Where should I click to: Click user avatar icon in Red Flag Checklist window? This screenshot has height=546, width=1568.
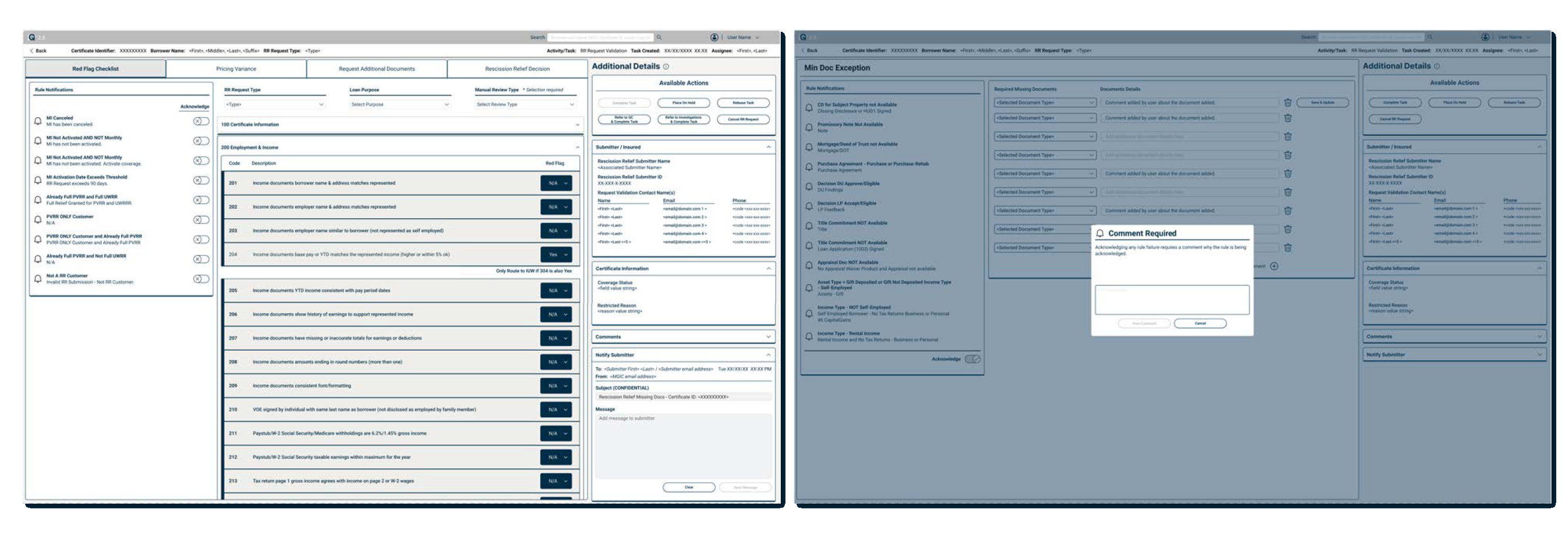tap(714, 37)
